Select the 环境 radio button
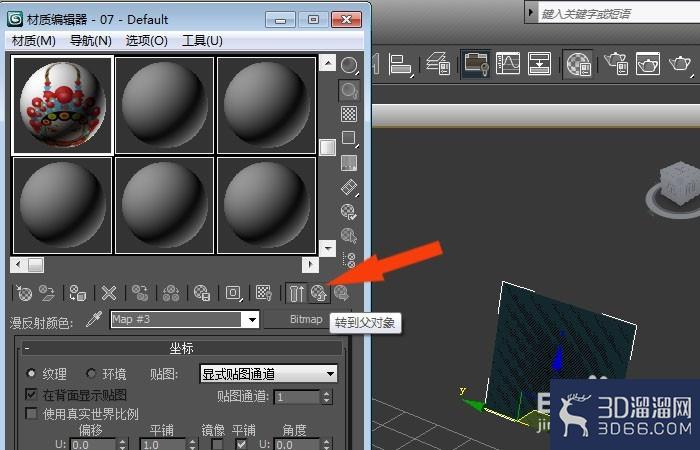 pos(91,373)
